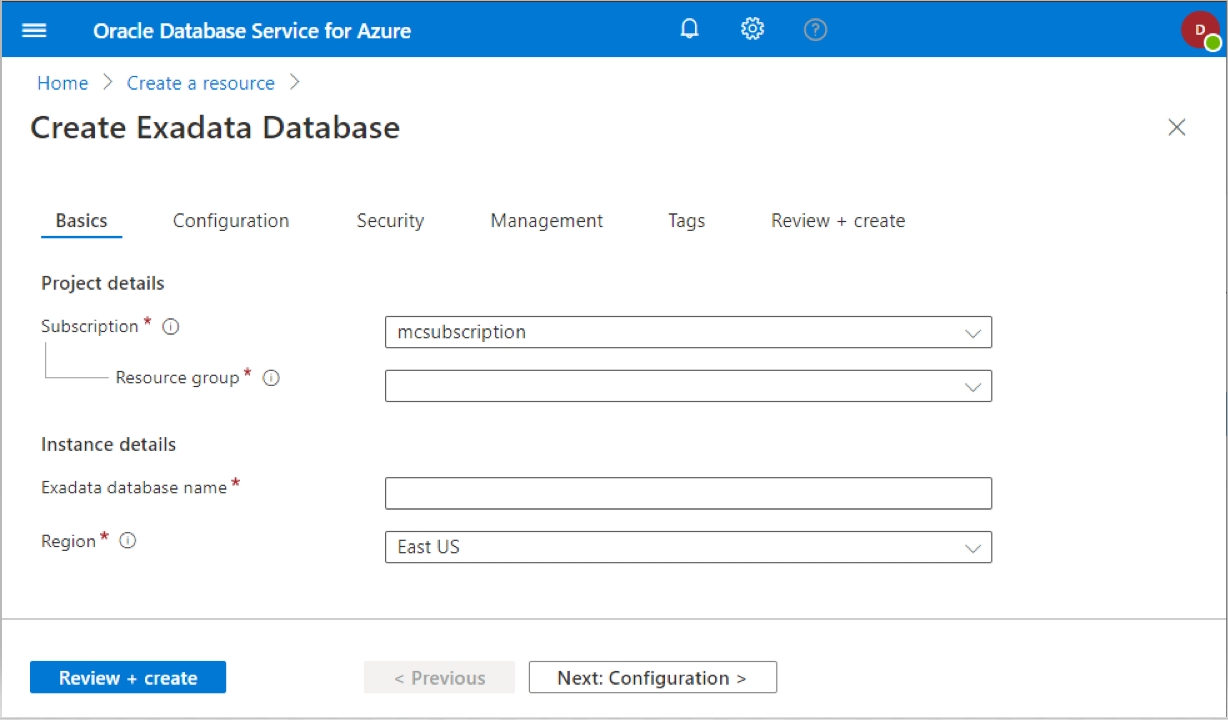The width and height of the screenshot is (1228, 720).
Task: Show info tooltip for Subscription
Action: 171,327
